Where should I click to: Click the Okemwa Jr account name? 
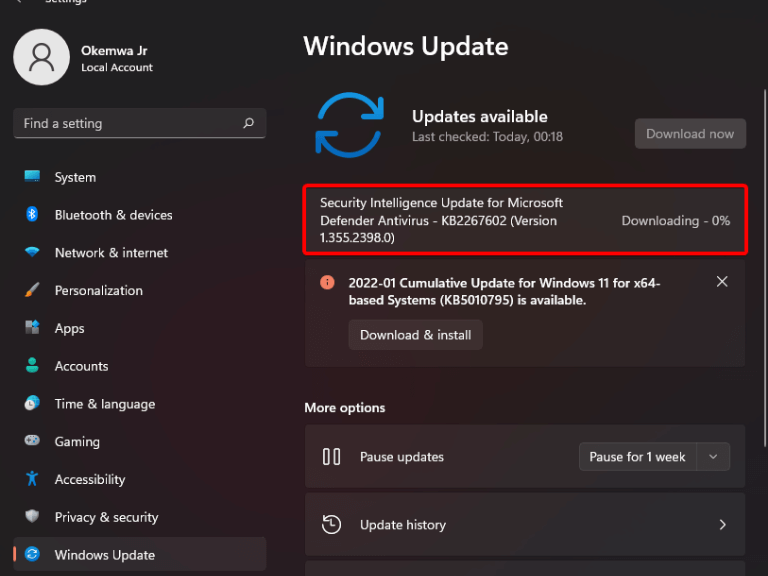pyautogui.click(x=114, y=50)
